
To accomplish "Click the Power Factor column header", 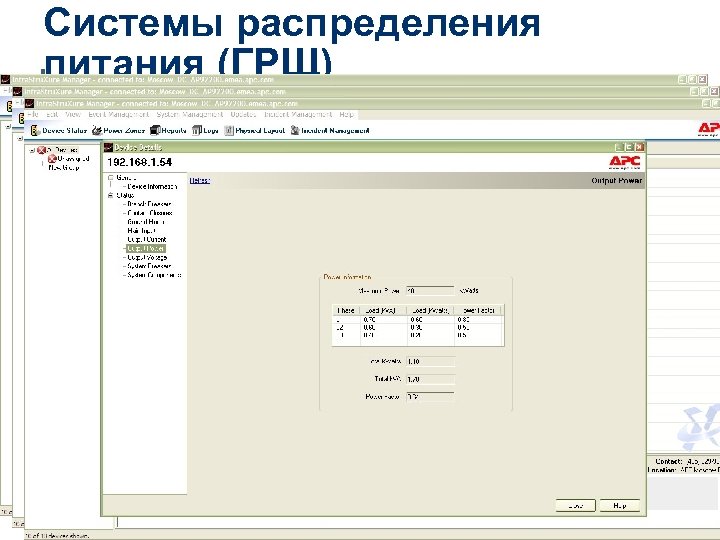I will coord(479,310).
